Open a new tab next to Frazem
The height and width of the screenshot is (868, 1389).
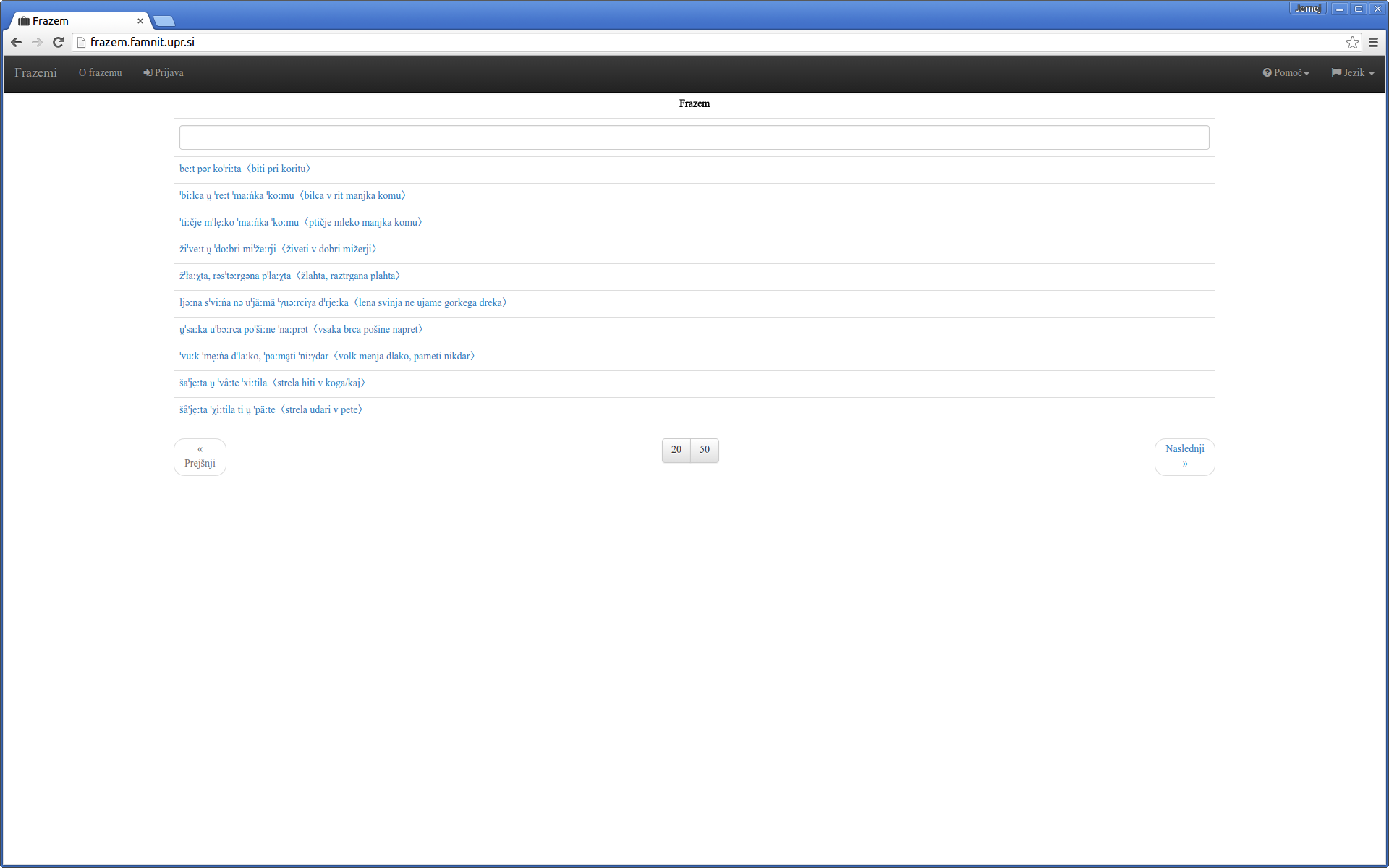point(164,21)
